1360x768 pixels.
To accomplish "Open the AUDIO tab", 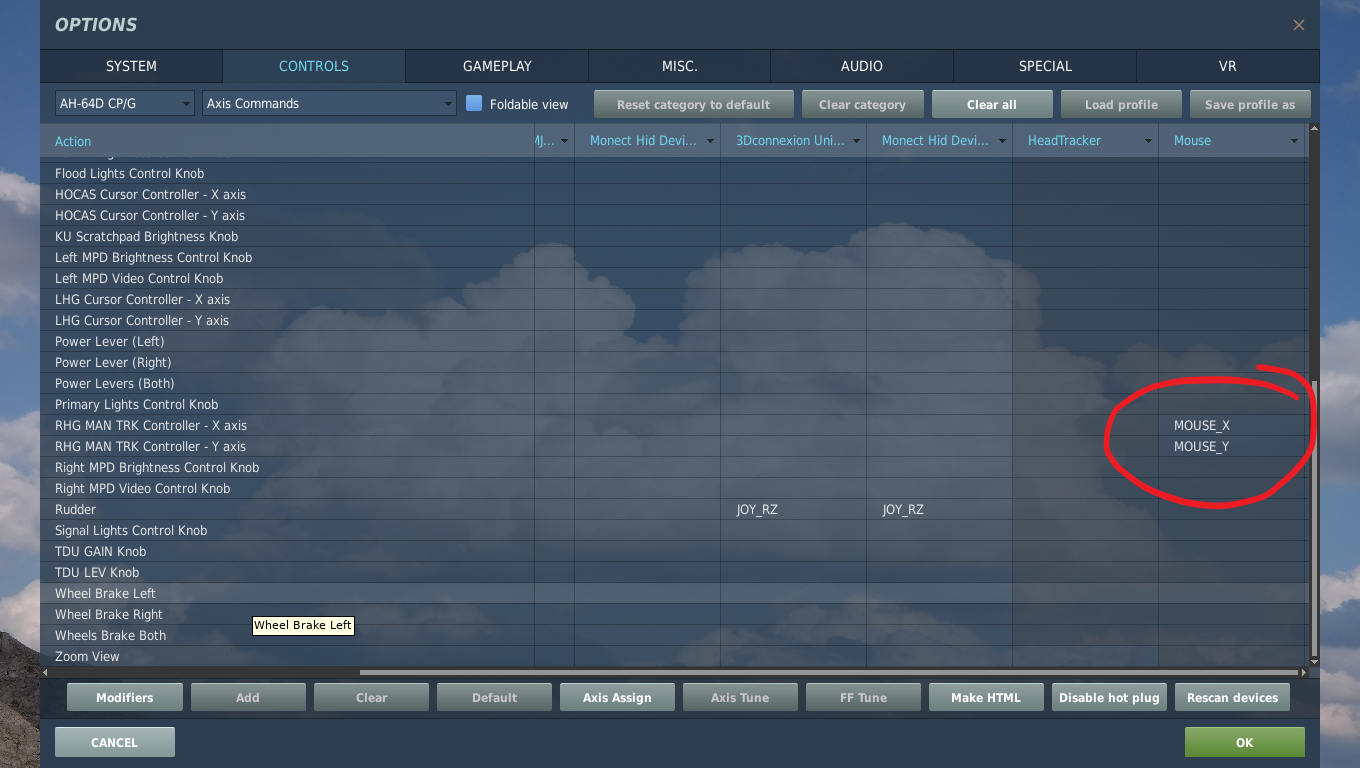I will tap(861, 66).
